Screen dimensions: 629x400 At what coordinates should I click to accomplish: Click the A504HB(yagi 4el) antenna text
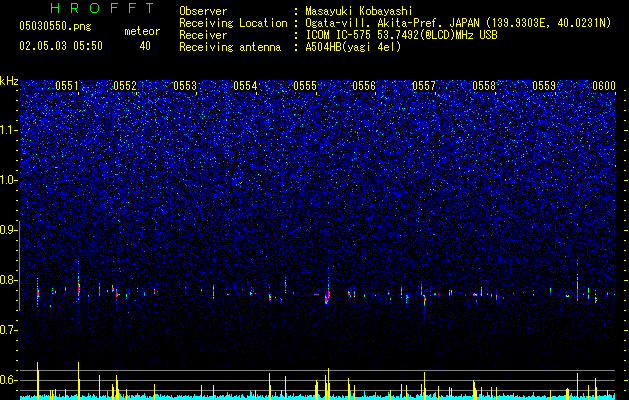pyautogui.click(x=353, y=47)
